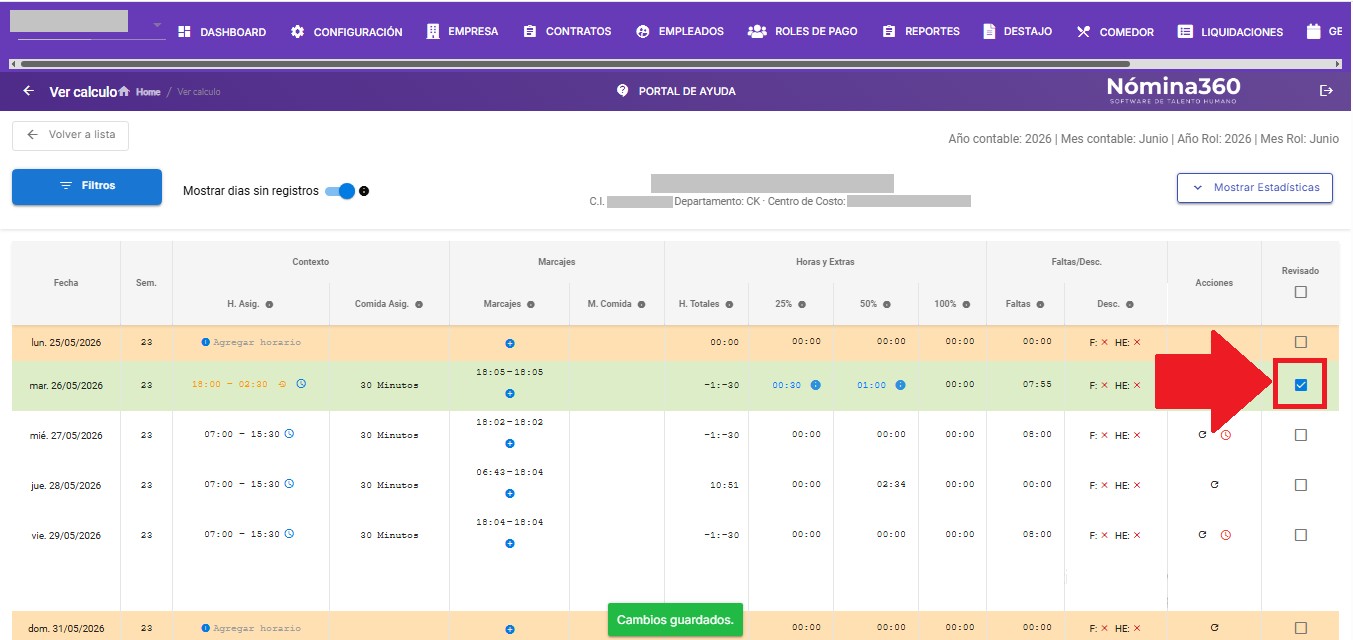The height and width of the screenshot is (640, 1353).
Task: Recalculate the jue. 28/05/2026 row with the refresh icon
Action: tap(1214, 485)
